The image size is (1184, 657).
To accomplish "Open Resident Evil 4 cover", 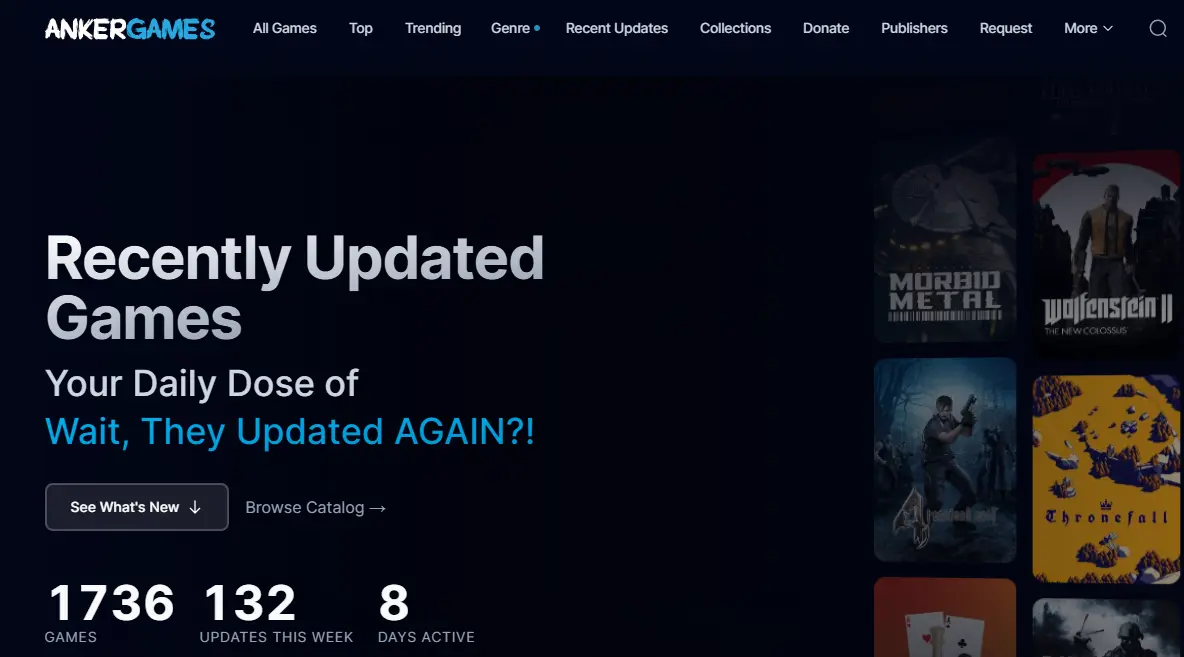I will pyautogui.click(x=945, y=460).
